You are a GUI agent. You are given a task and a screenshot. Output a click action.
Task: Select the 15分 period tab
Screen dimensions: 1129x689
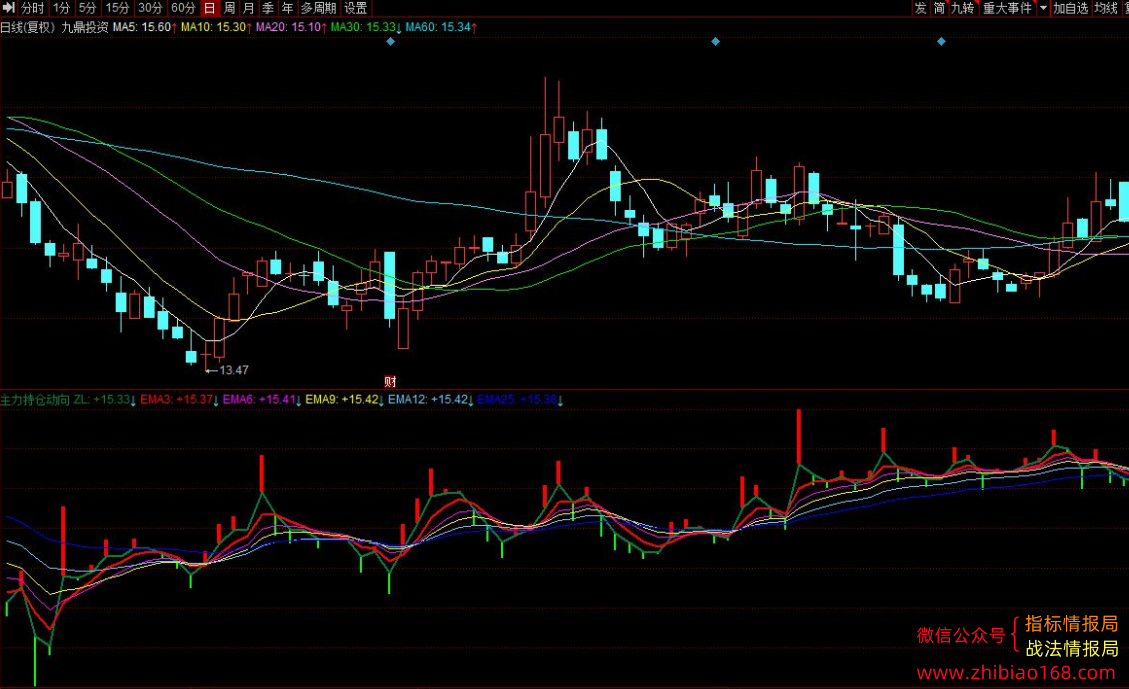(x=117, y=8)
